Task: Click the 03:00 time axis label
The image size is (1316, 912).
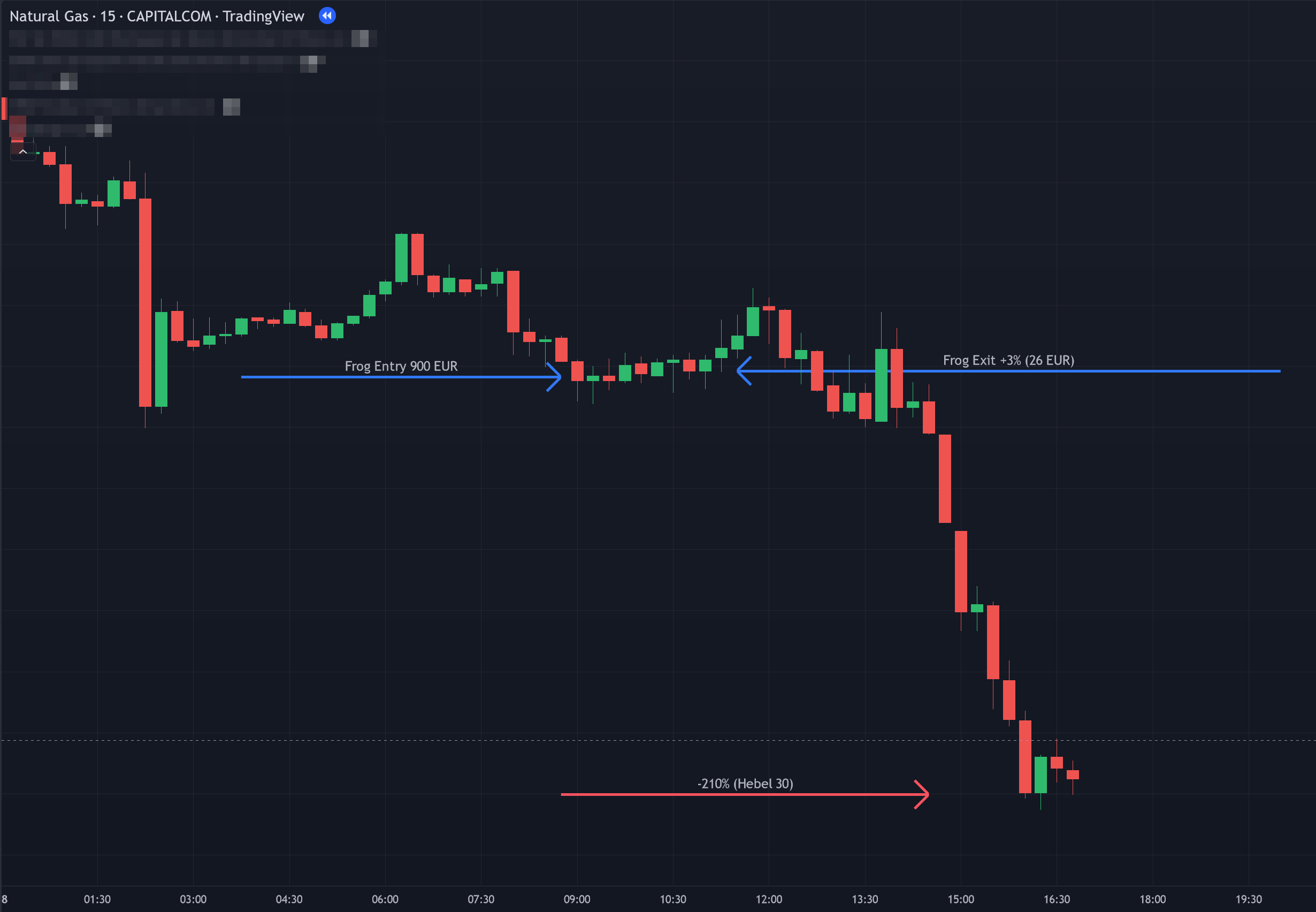Action: tap(193, 900)
